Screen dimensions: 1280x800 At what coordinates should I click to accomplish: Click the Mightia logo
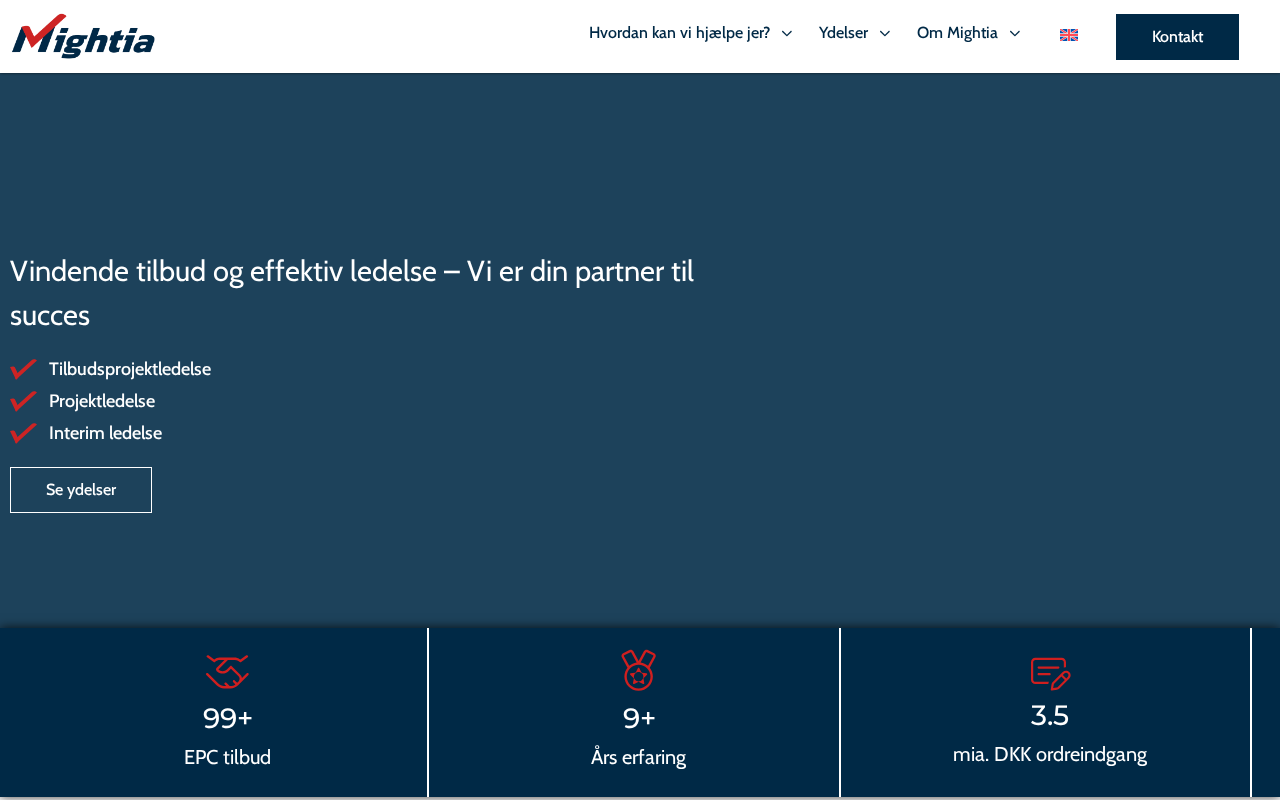click(83, 36)
